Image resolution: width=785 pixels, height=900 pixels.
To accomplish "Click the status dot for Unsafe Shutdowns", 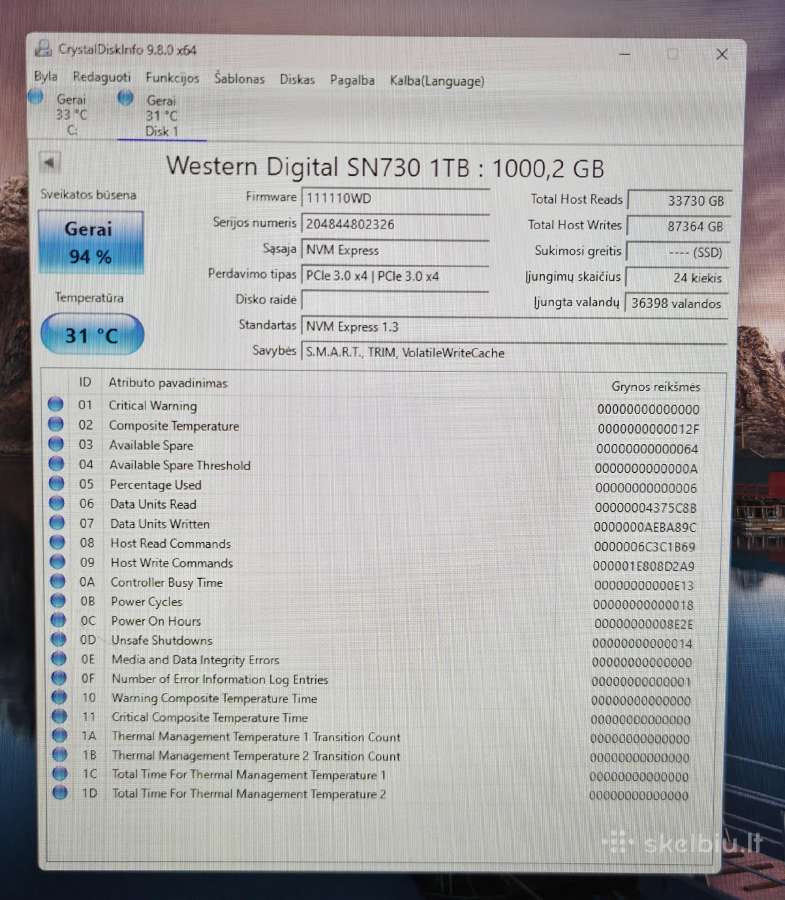I will pos(59,639).
